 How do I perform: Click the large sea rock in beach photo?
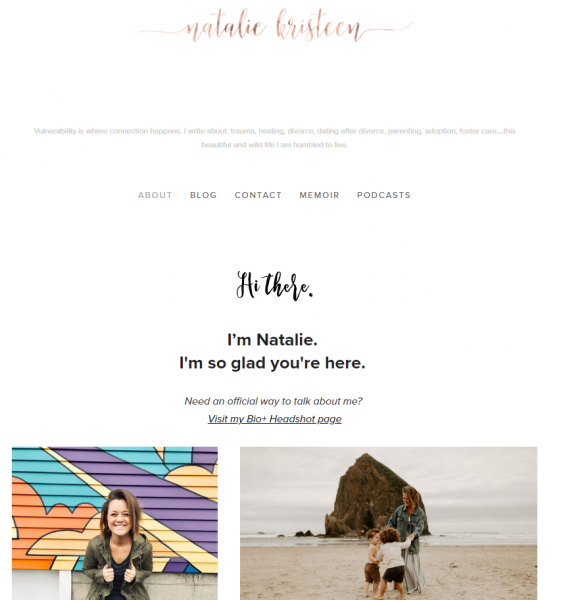coord(367,496)
